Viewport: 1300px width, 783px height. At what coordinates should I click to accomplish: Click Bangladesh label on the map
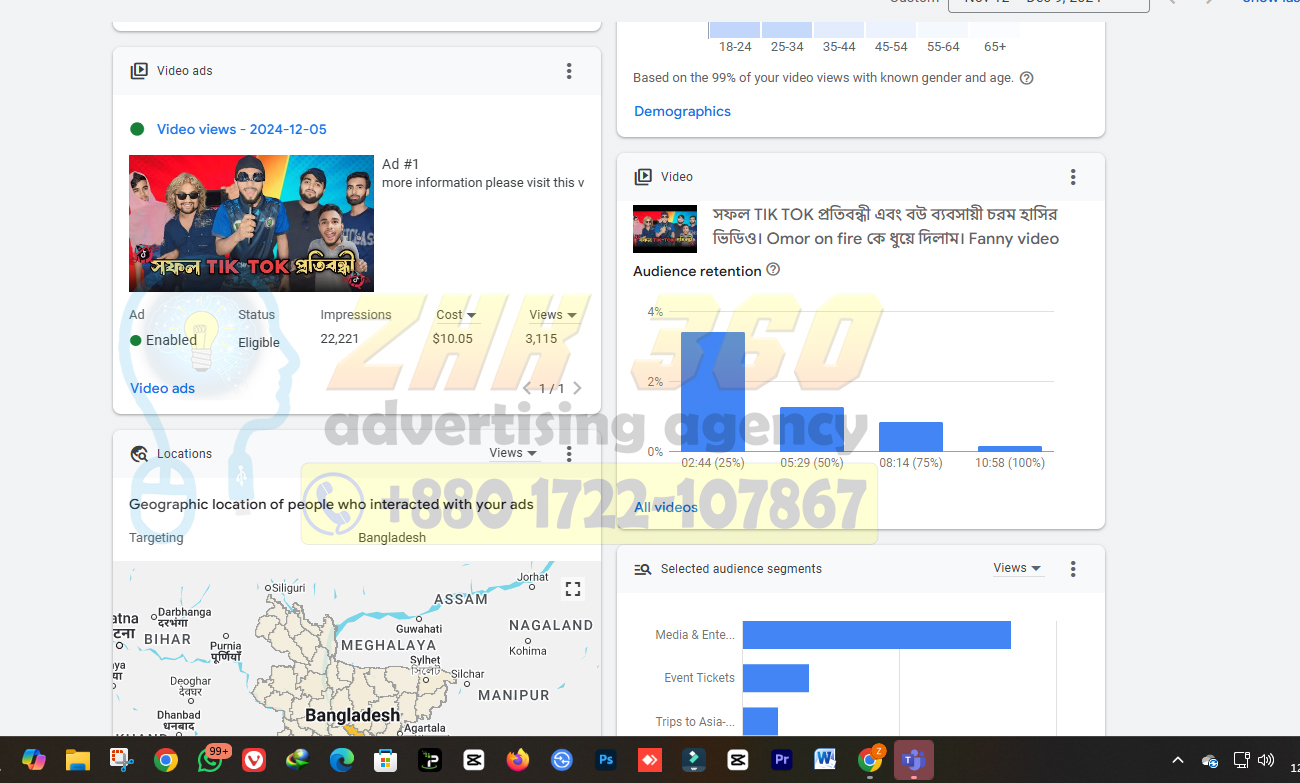pos(352,715)
